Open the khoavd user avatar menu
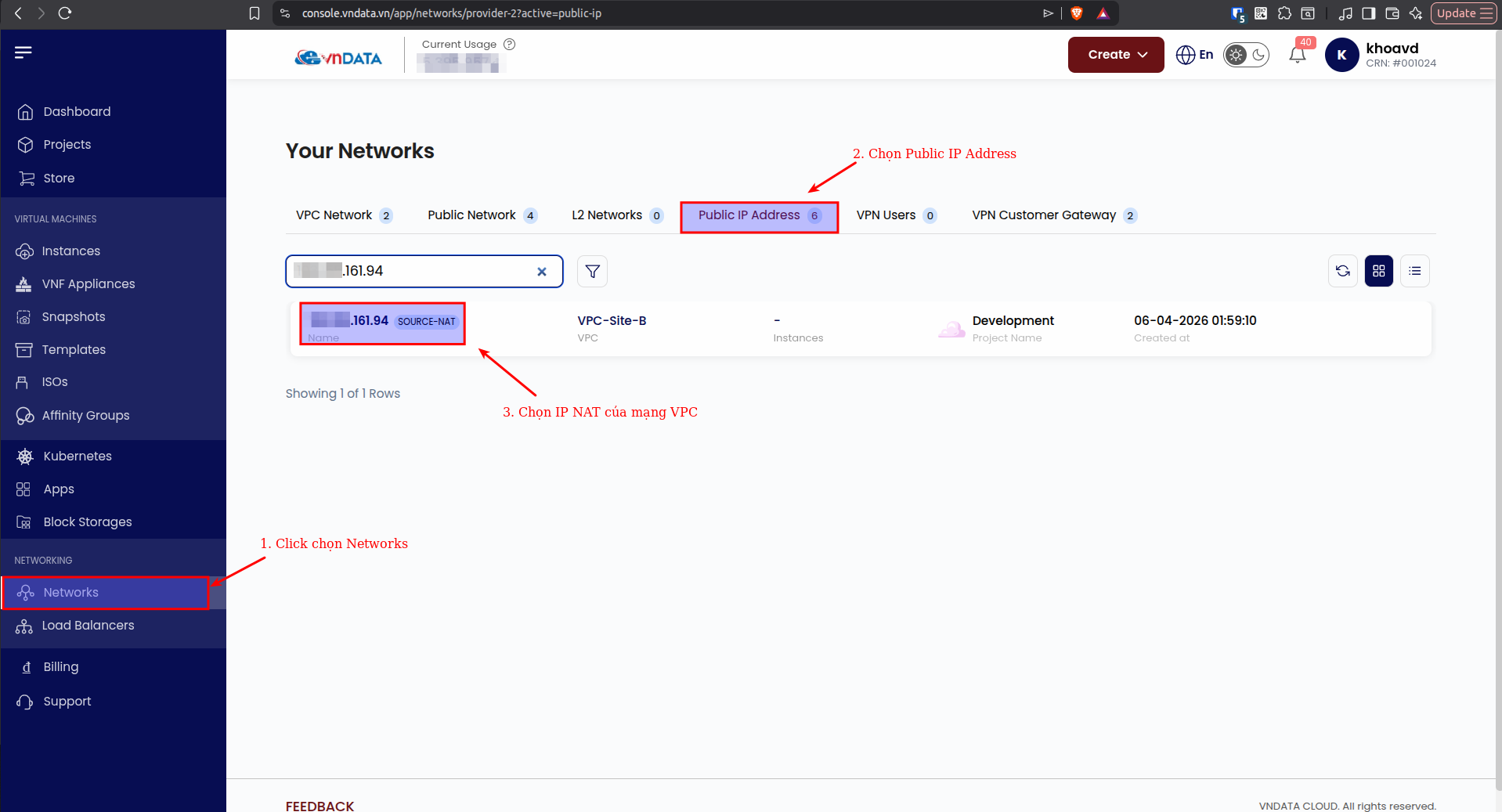The height and width of the screenshot is (812, 1502). tap(1342, 55)
